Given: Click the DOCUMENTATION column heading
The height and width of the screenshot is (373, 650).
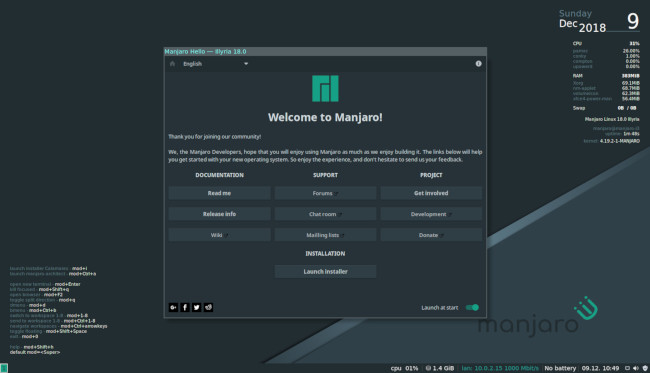Looking at the screenshot, I should pyautogui.click(x=219, y=175).
